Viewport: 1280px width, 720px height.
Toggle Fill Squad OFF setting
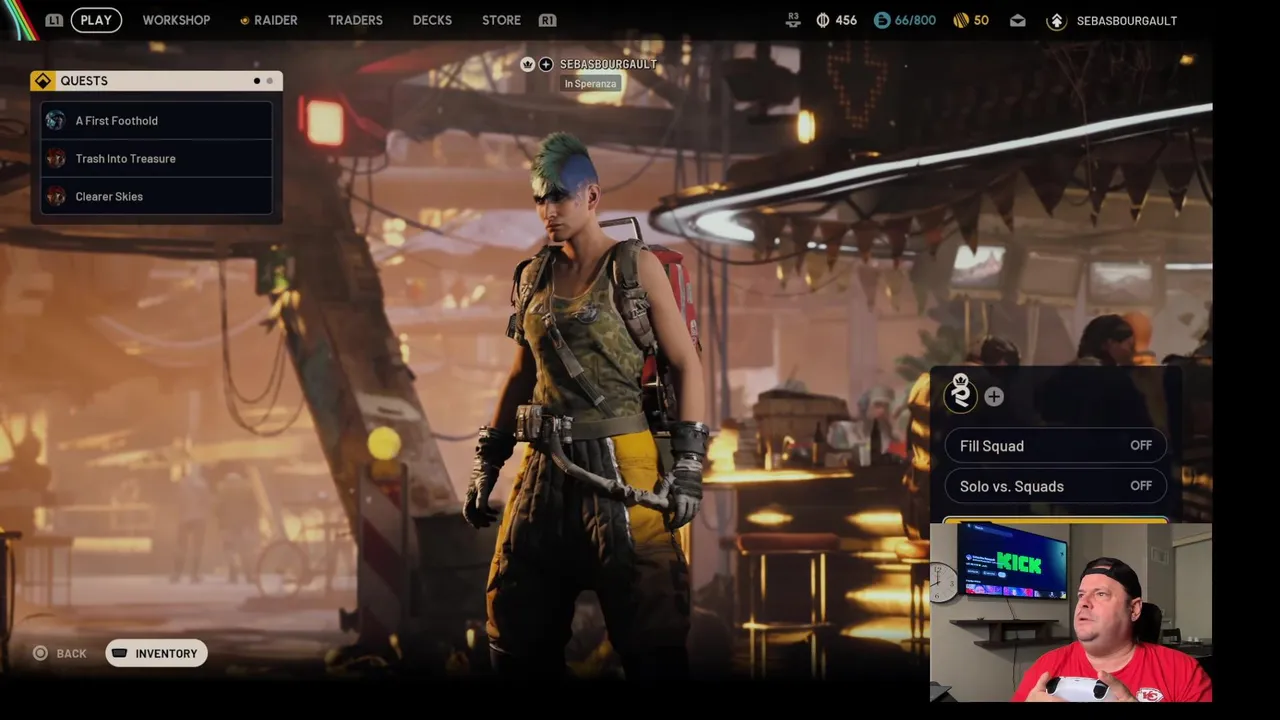pos(1055,446)
